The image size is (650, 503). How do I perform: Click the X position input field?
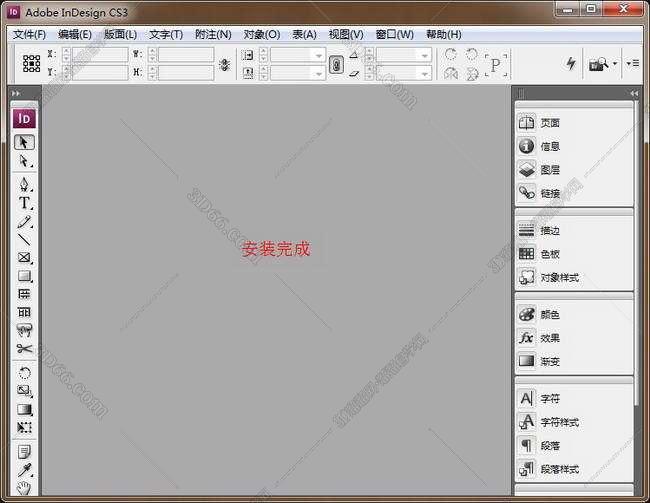tap(100, 54)
